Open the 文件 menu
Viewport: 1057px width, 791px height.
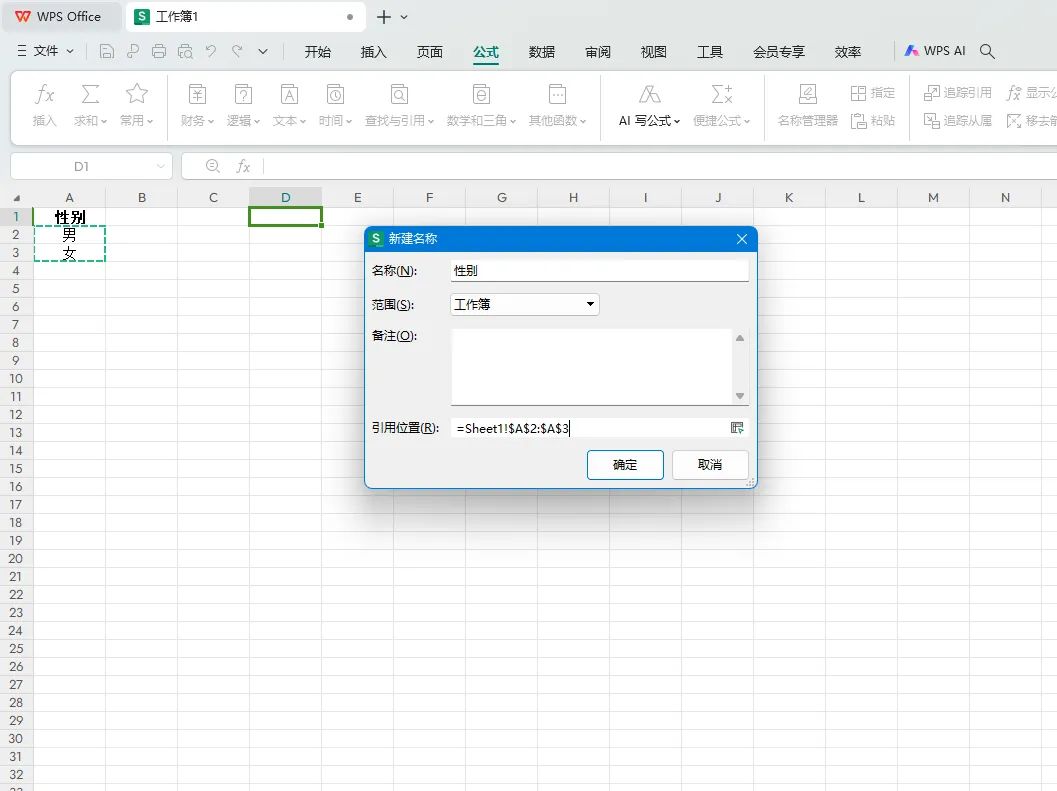pyautogui.click(x=45, y=51)
